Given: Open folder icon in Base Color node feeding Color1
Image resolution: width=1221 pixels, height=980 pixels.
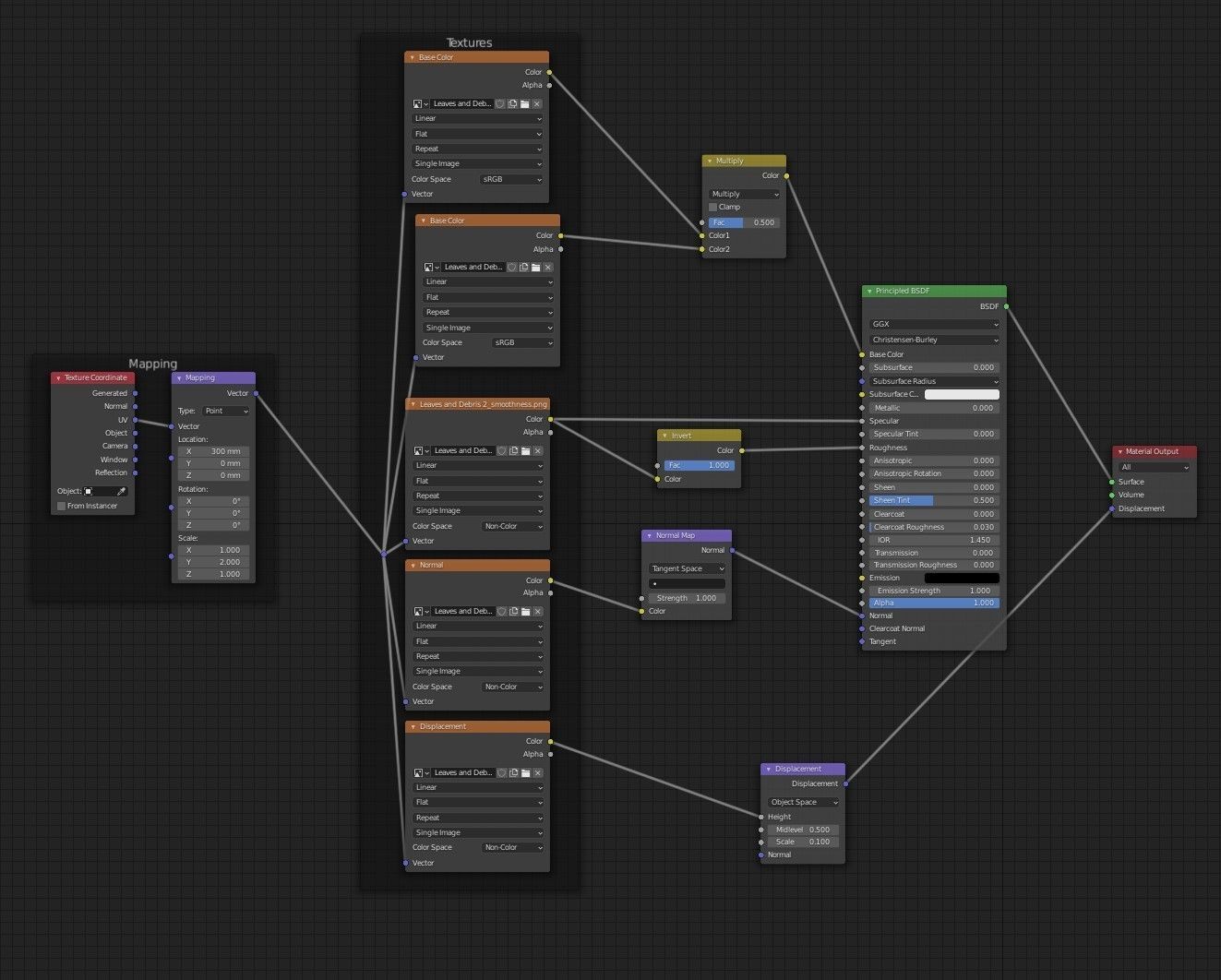Looking at the screenshot, I should pyautogui.click(x=524, y=103).
